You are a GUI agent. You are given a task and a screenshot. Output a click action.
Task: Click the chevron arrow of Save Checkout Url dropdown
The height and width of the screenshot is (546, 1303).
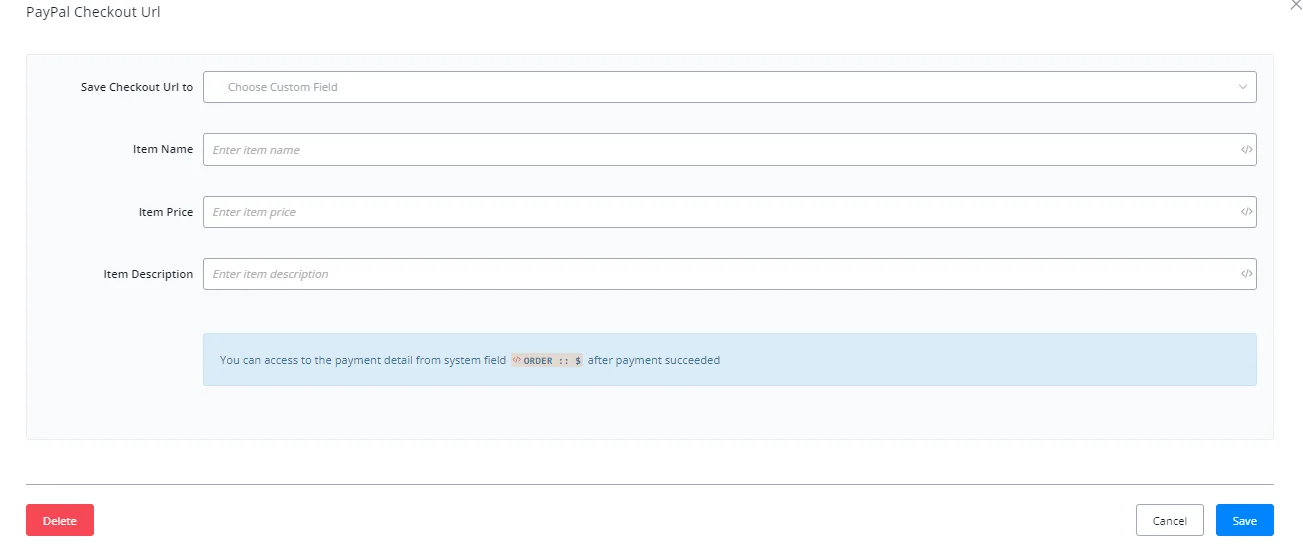(x=1243, y=87)
